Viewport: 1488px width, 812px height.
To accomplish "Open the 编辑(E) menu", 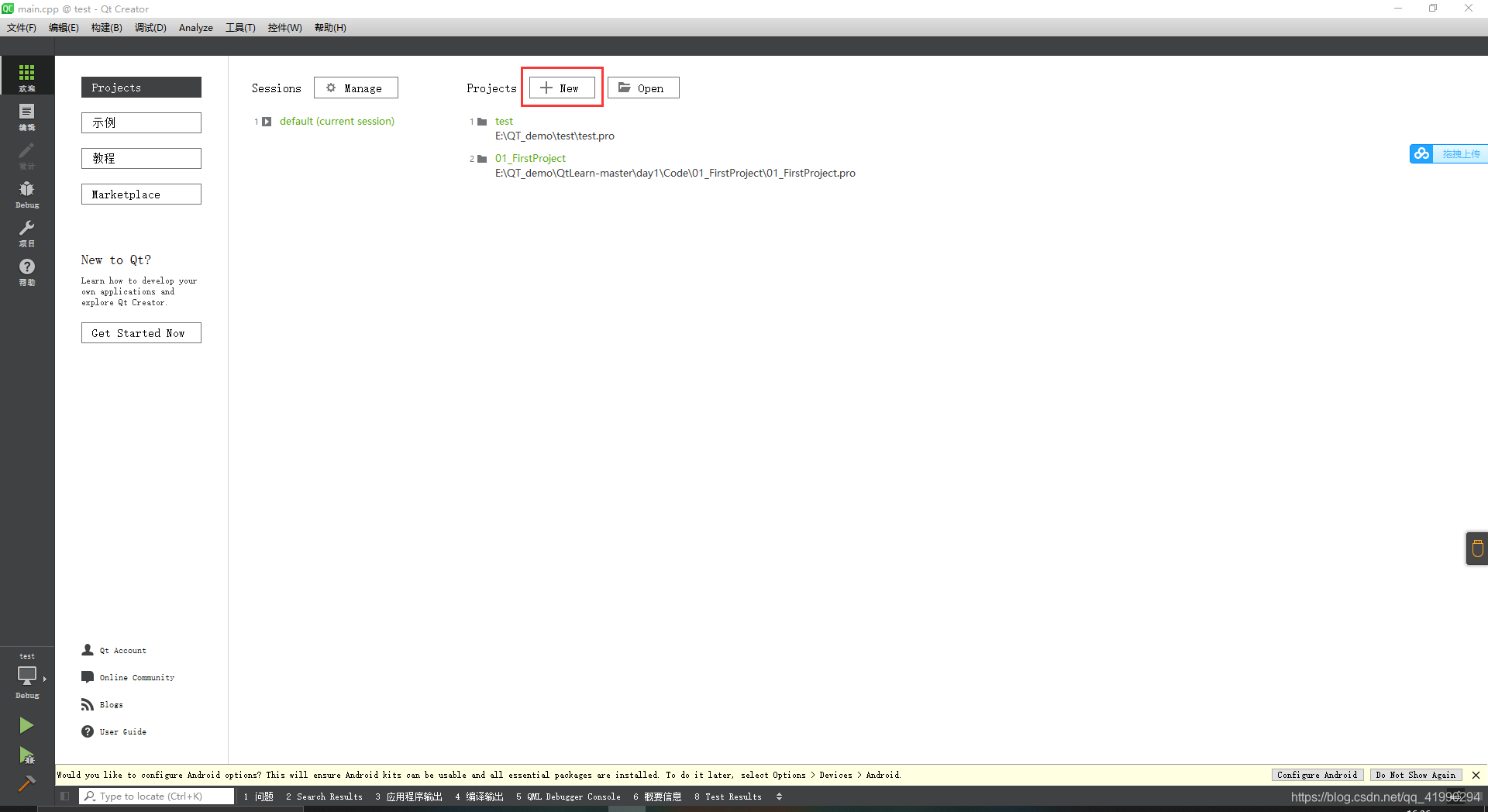I will (64, 27).
